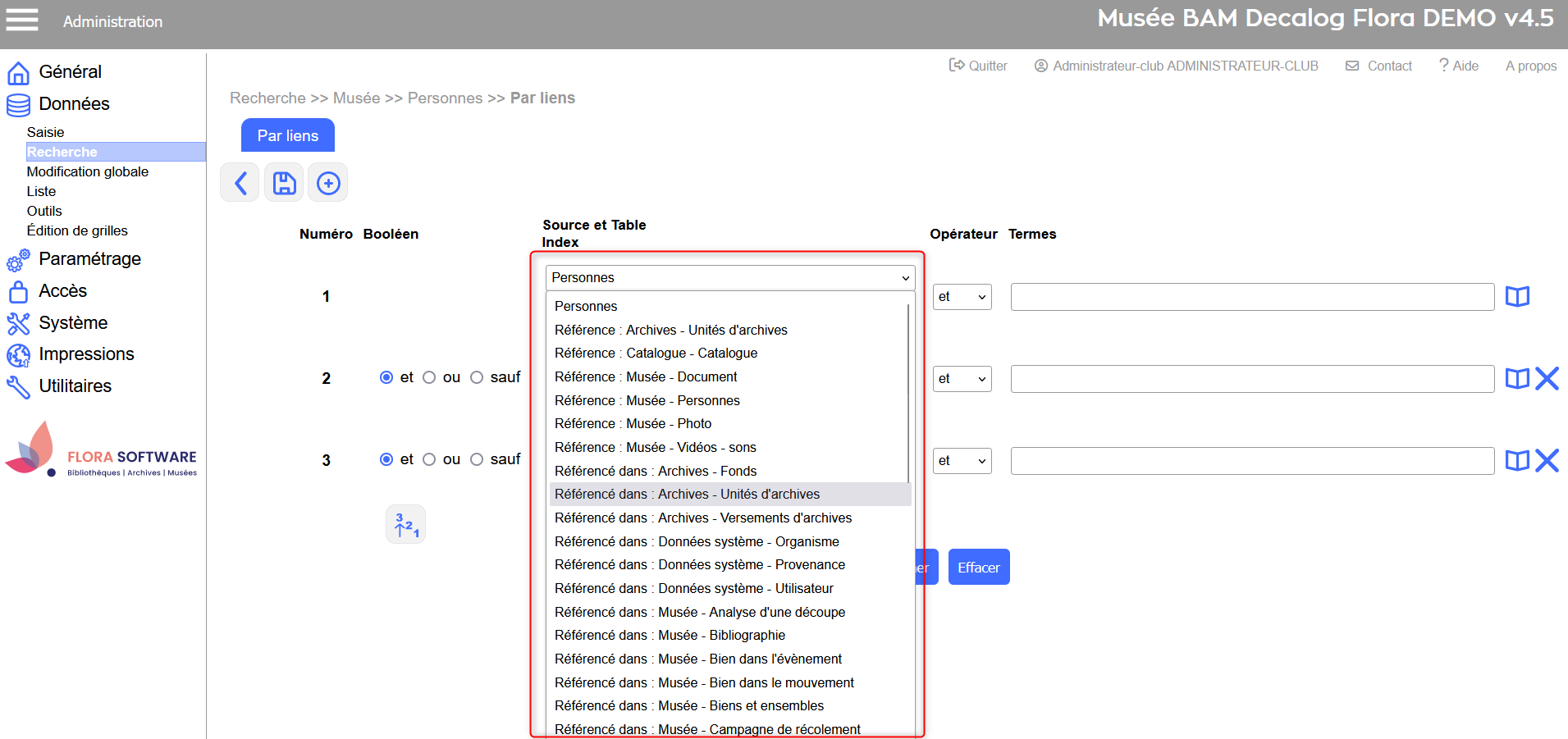Click the Impressions icon
1568x739 pixels.
18,355
